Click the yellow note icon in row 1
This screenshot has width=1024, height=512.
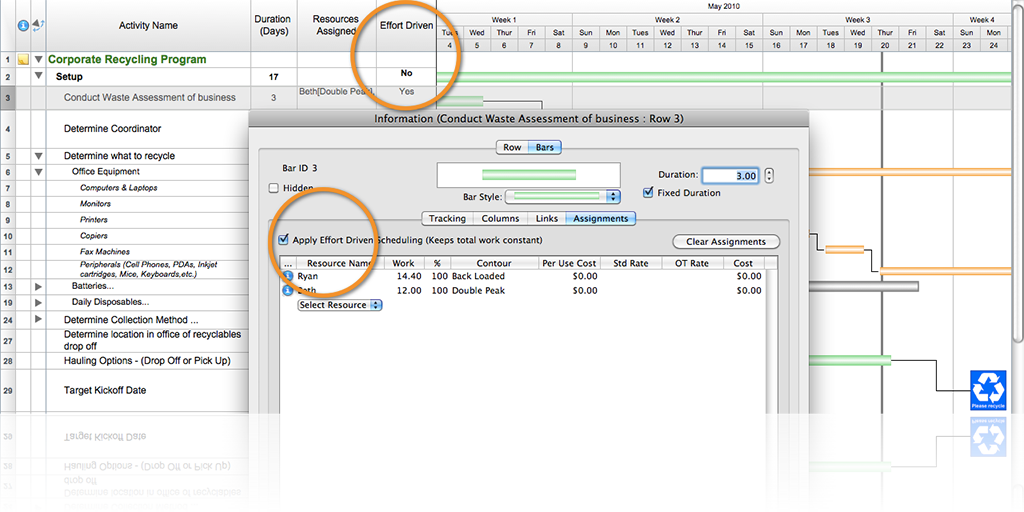pos(23,60)
